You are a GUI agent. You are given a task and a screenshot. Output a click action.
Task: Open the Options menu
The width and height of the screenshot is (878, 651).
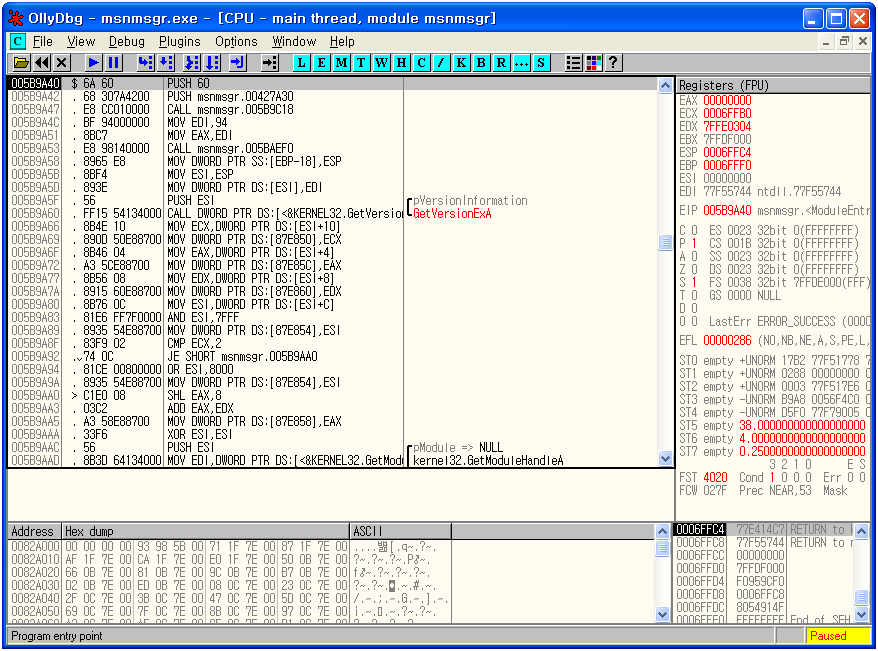[236, 41]
